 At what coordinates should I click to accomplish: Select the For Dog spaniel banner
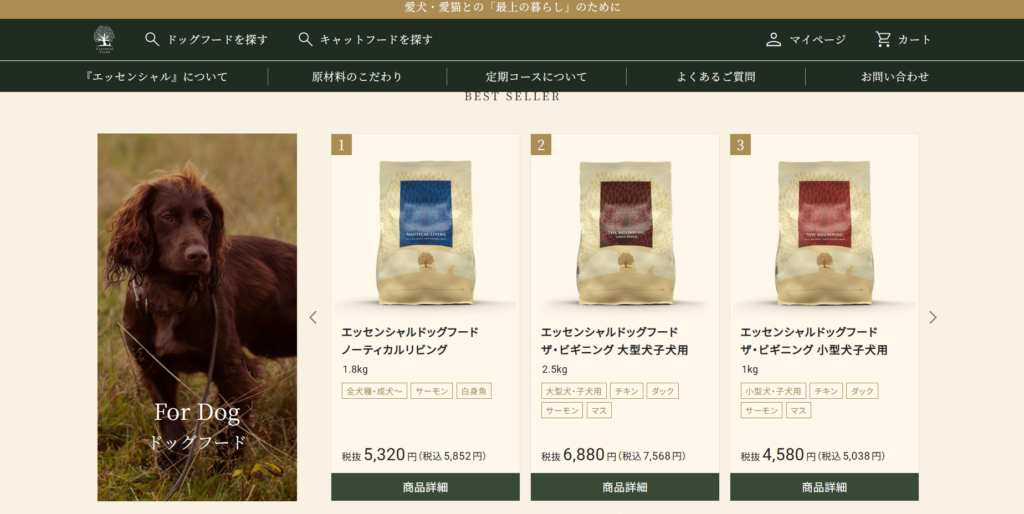[x=197, y=317]
